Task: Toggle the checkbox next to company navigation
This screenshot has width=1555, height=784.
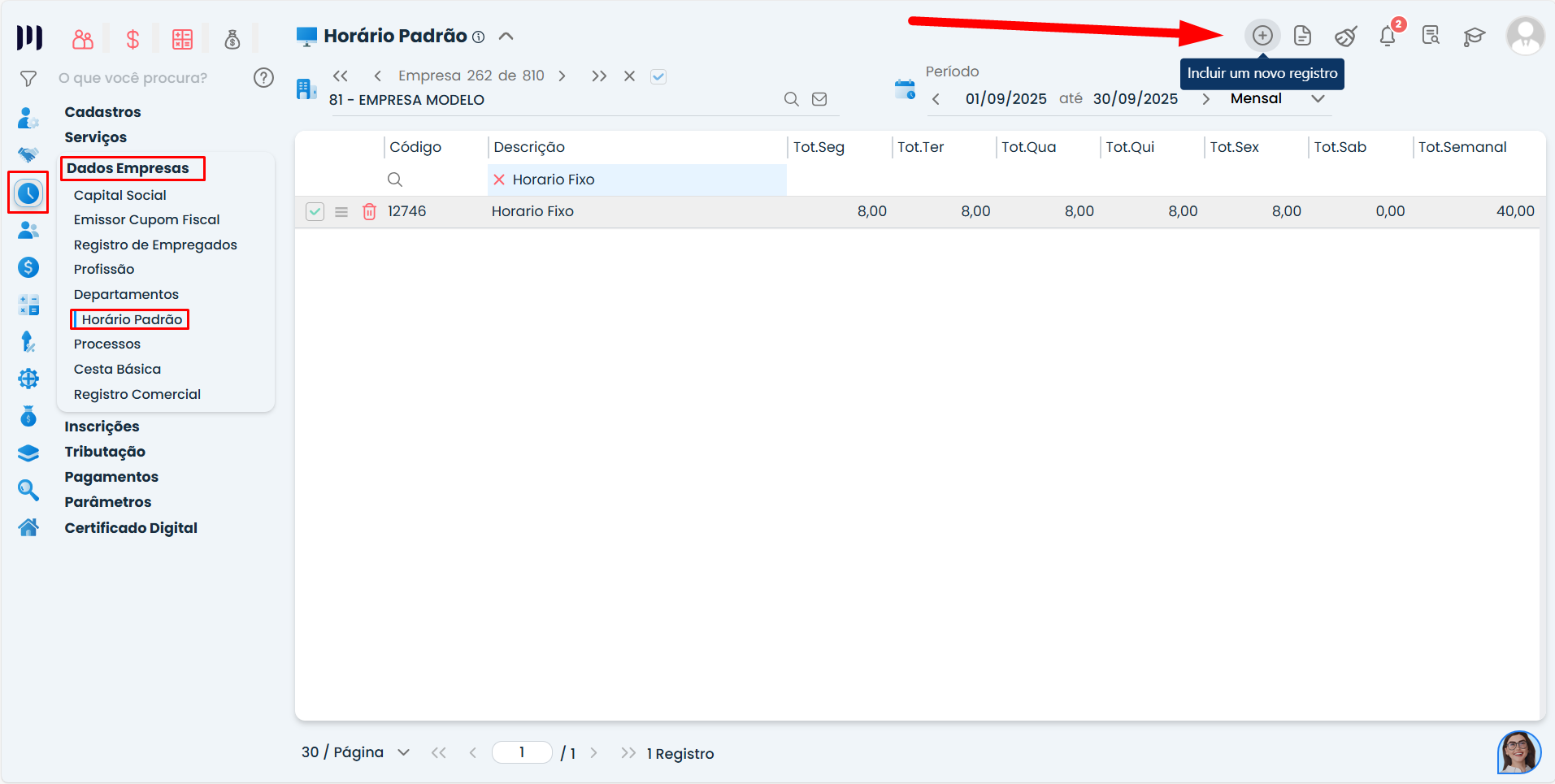Action: (x=658, y=76)
